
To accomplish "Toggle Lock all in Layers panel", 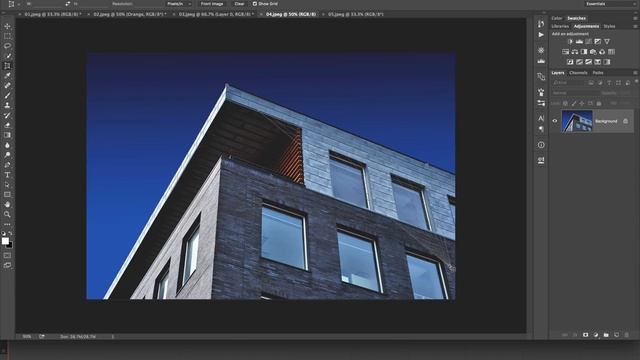I will (599, 104).
